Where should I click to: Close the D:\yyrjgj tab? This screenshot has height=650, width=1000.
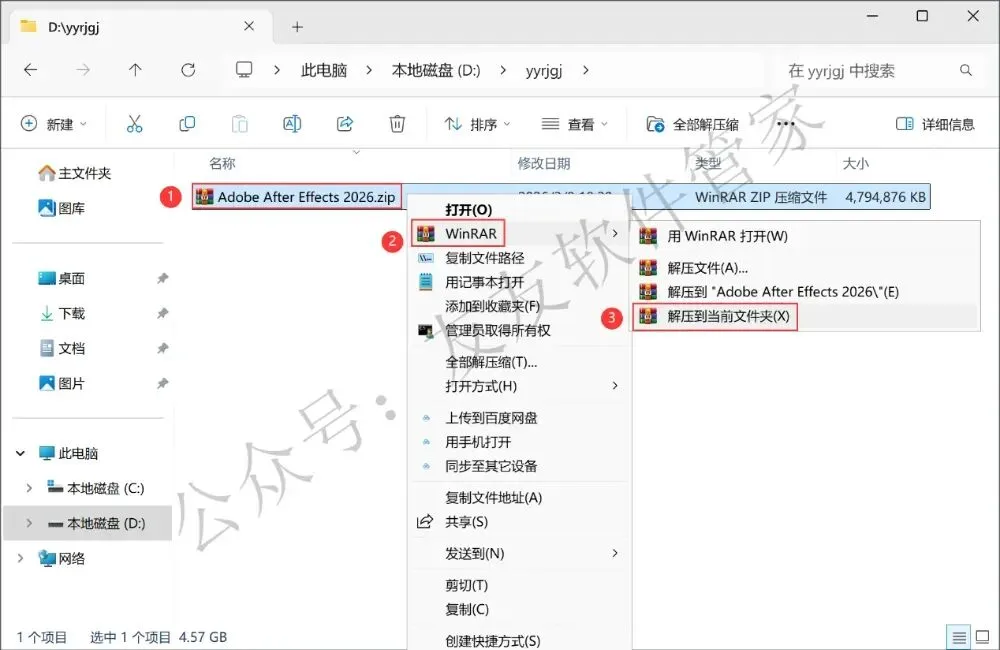(x=249, y=26)
